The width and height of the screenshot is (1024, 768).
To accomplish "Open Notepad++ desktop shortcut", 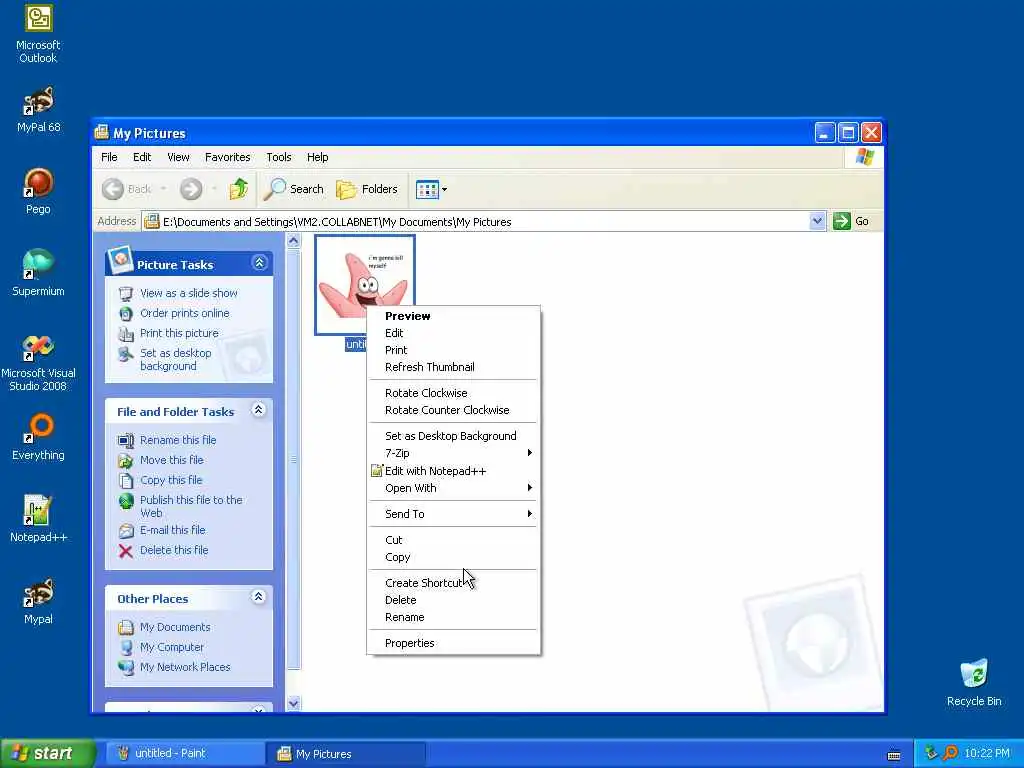I will point(38,520).
